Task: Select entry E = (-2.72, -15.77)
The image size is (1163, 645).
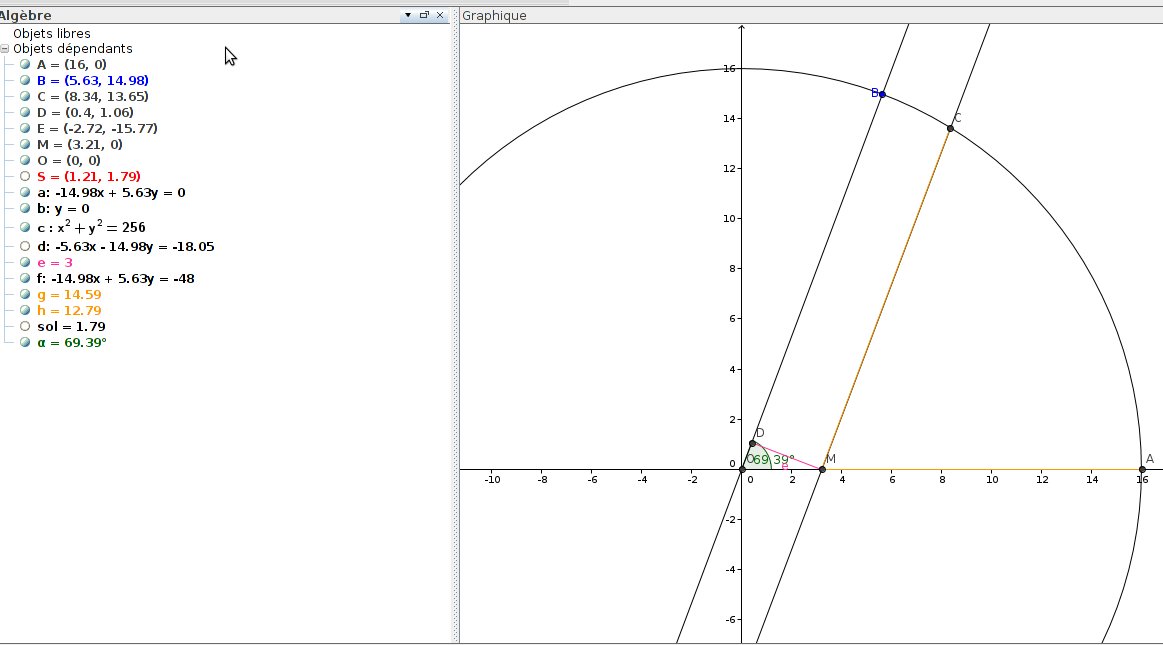Action: (x=97, y=128)
